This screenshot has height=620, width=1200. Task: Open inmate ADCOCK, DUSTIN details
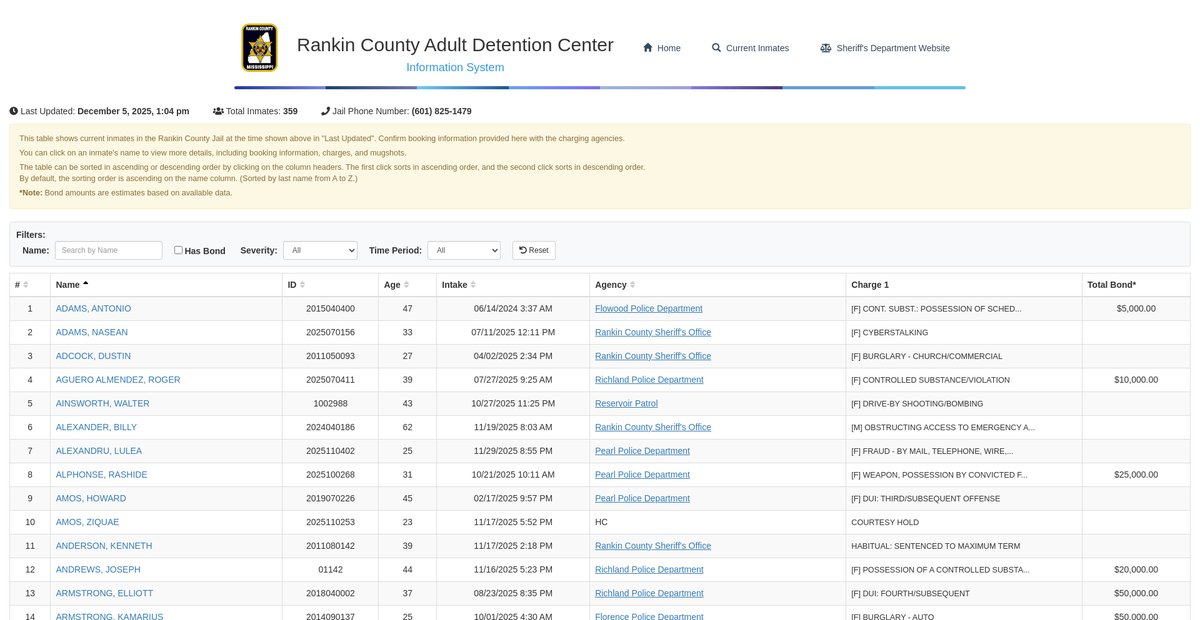tap(93, 356)
